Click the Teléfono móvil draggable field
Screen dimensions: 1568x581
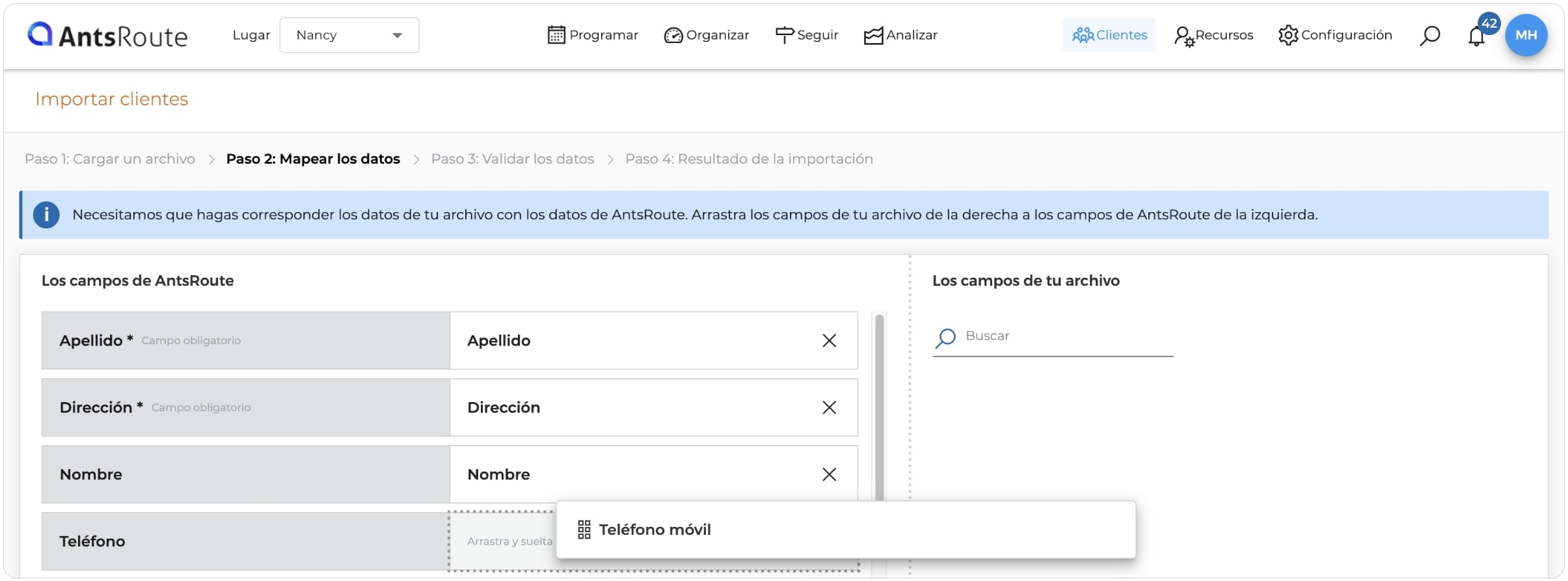click(846, 530)
